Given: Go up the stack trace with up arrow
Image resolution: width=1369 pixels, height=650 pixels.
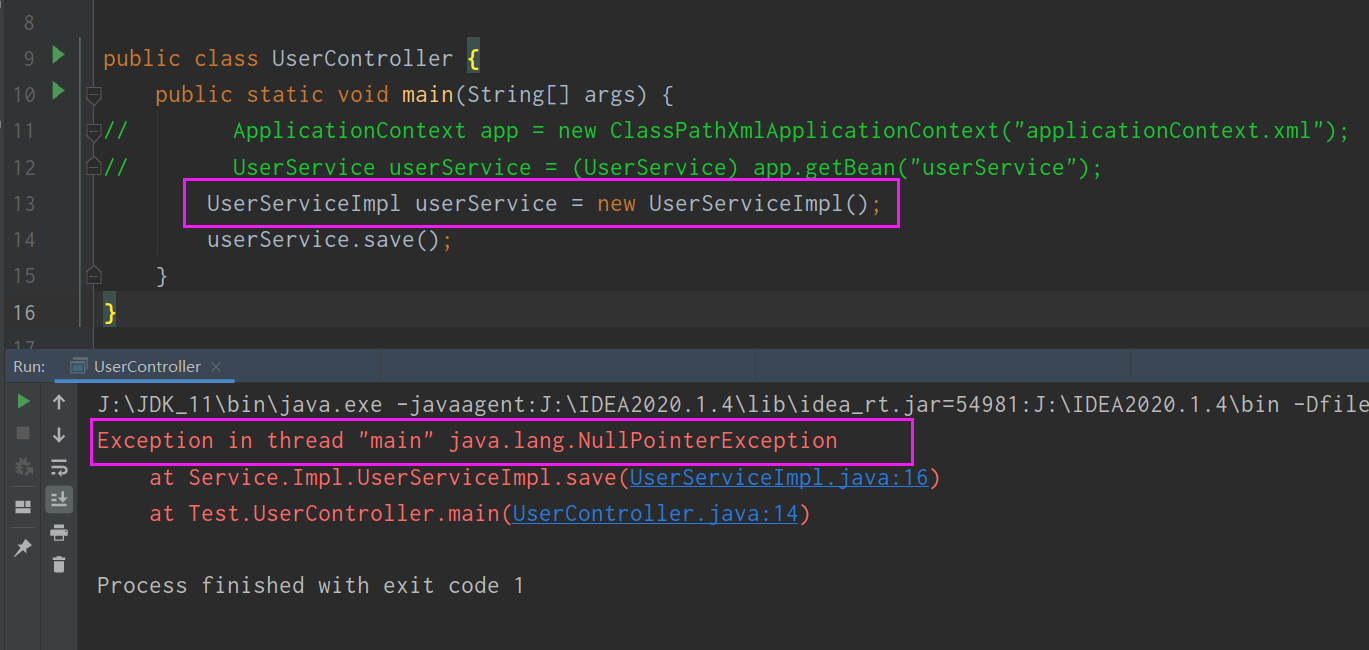Looking at the screenshot, I should (x=59, y=402).
